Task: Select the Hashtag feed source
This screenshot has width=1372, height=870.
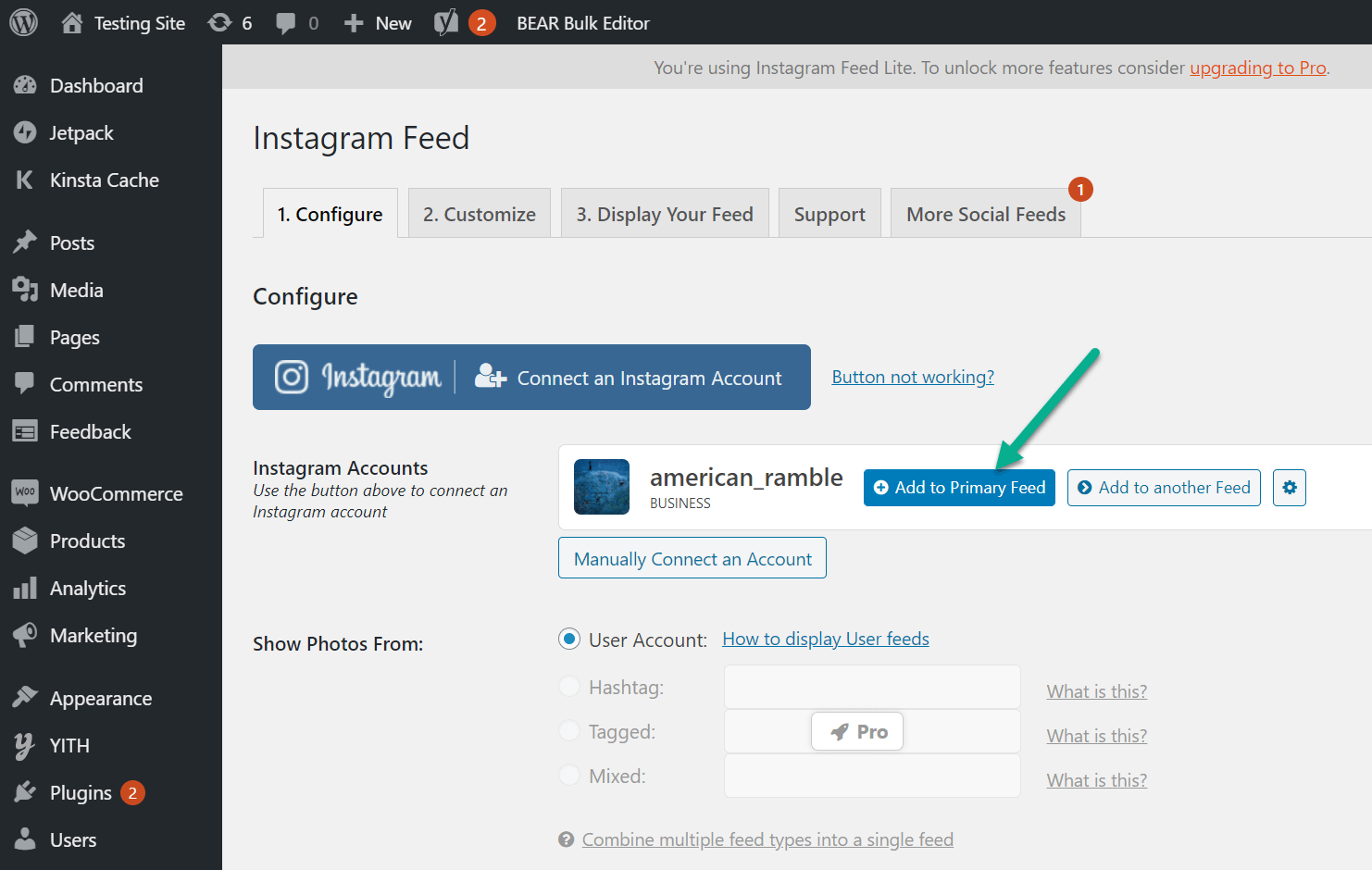Action: coord(568,687)
